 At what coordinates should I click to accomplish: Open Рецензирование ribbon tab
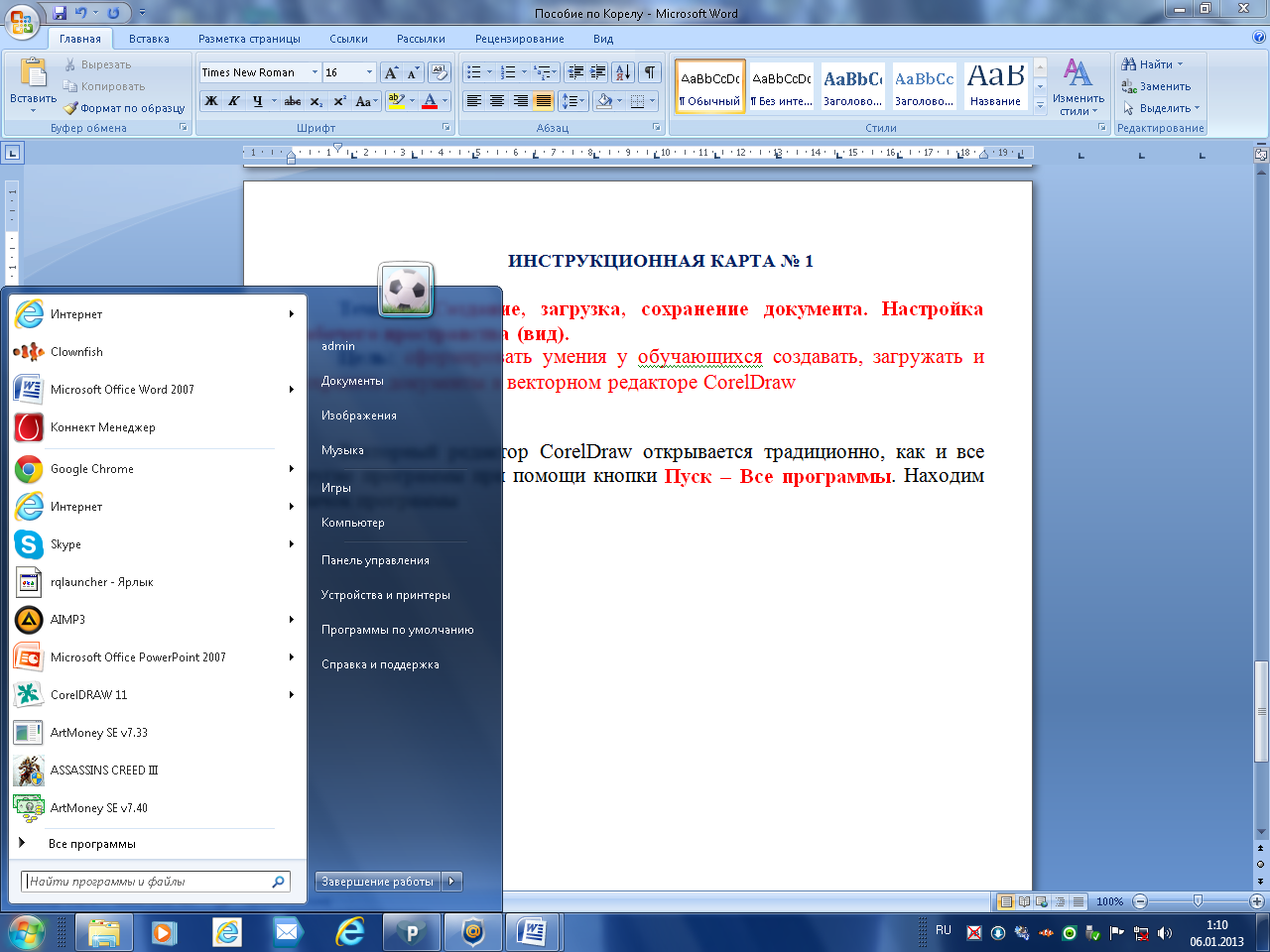(x=519, y=39)
